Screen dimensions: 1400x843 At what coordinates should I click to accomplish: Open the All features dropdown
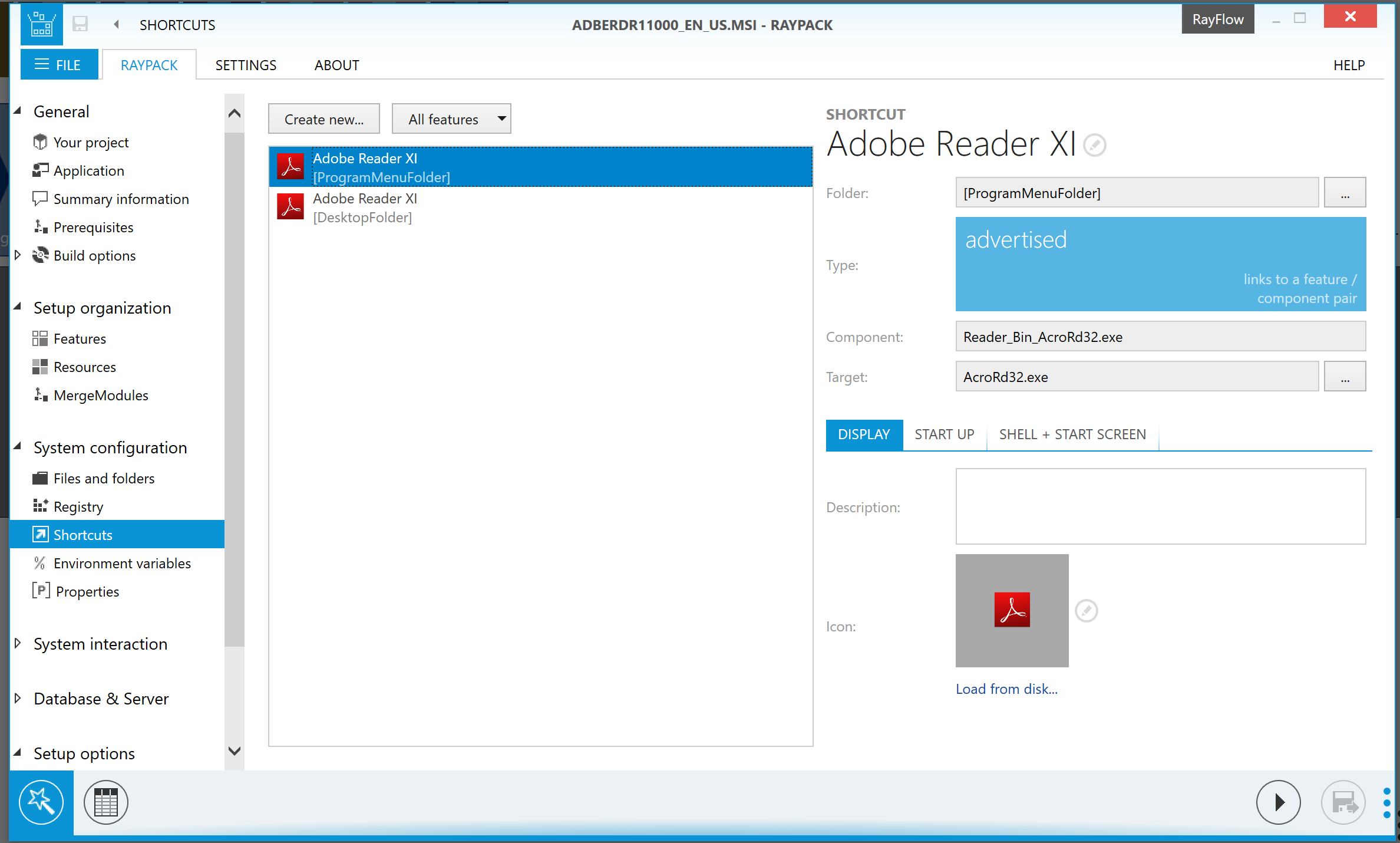[451, 119]
